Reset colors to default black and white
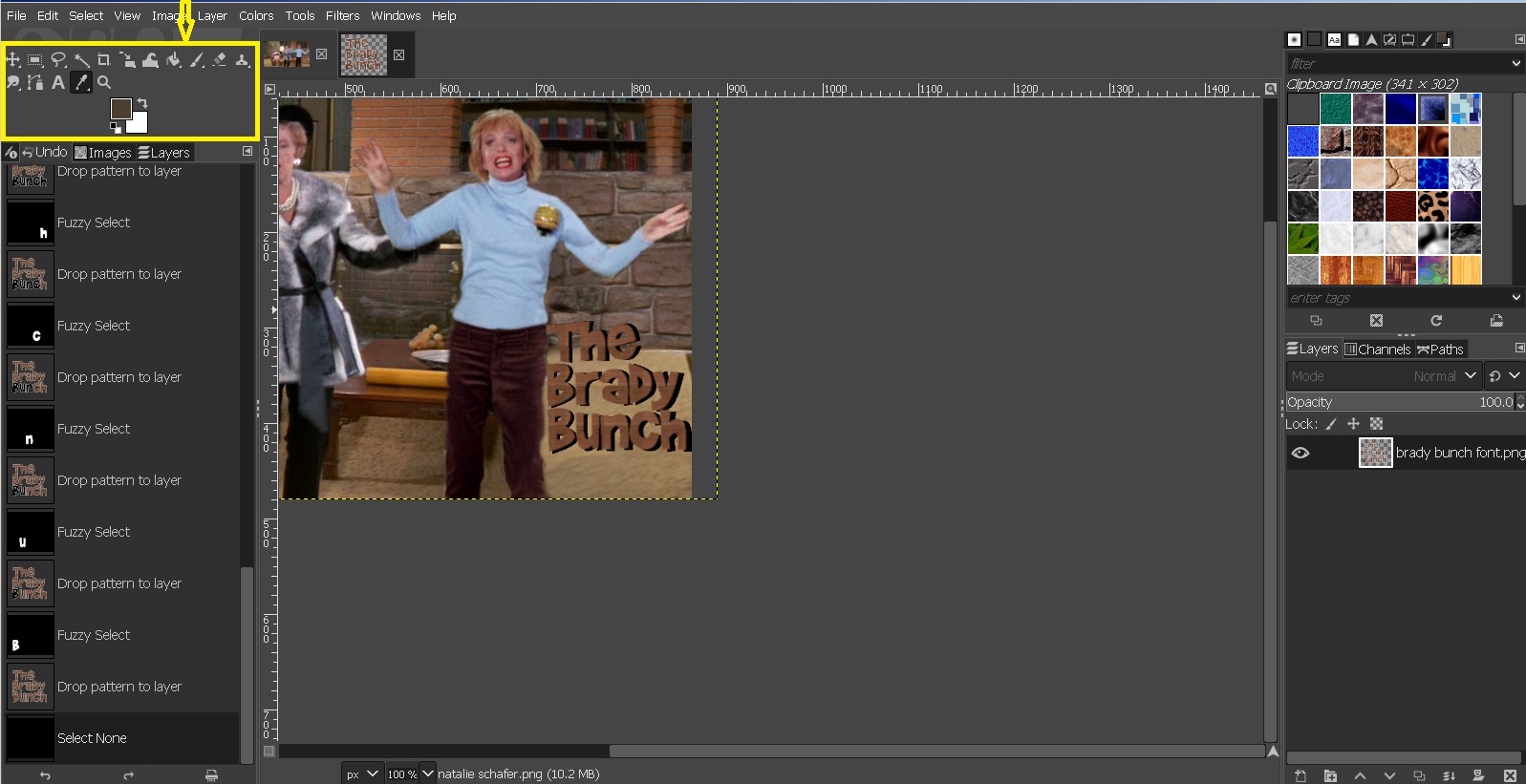The width and height of the screenshot is (1526, 784). (x=115, y=127)
